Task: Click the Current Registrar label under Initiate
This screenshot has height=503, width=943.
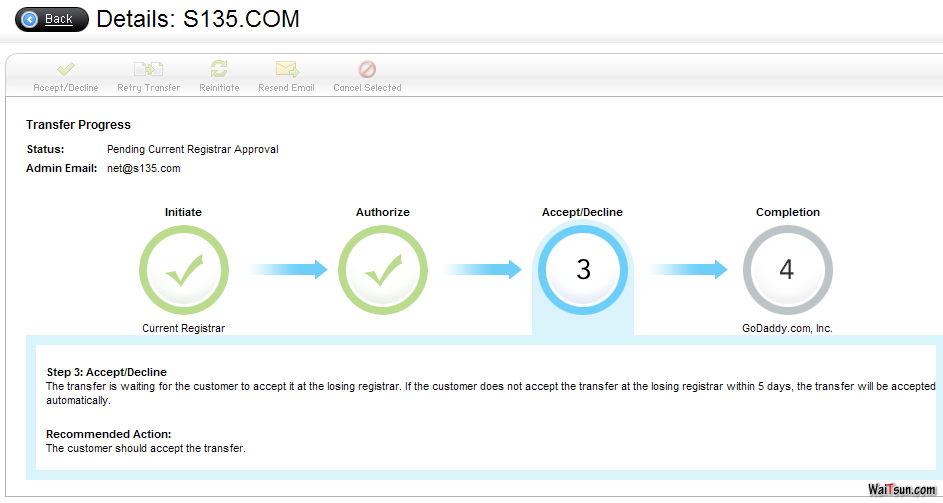Action: tap(183, 328)
